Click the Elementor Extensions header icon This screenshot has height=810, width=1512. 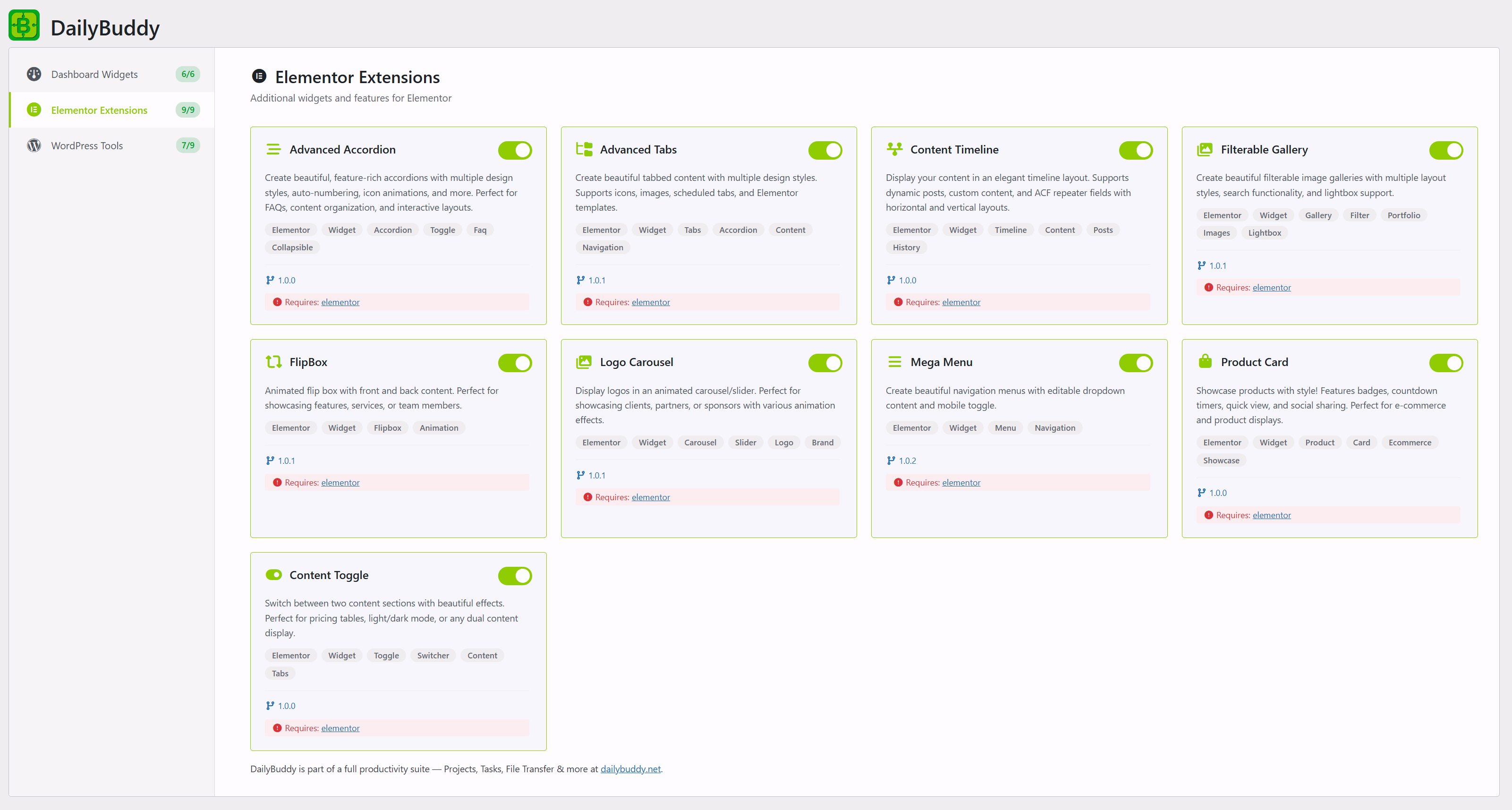click(x=259, y=77)
